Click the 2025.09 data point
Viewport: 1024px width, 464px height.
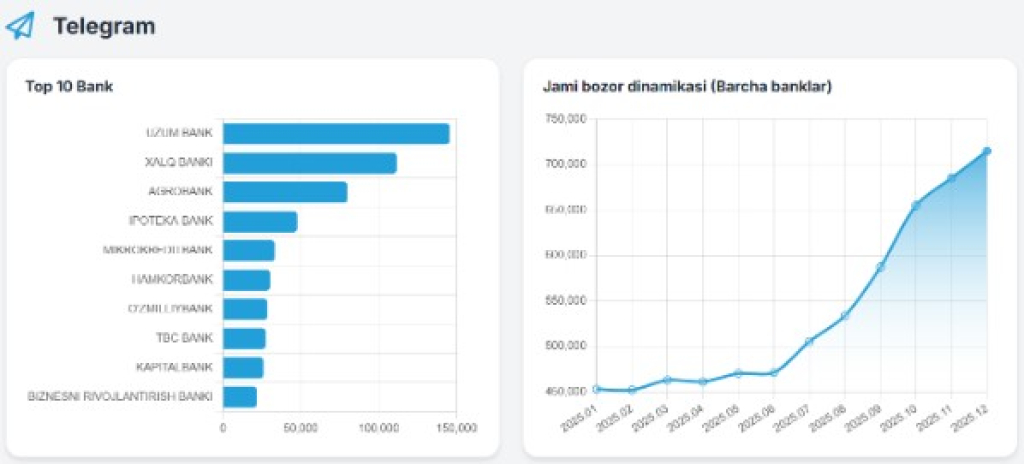click(x=880, y=267)
